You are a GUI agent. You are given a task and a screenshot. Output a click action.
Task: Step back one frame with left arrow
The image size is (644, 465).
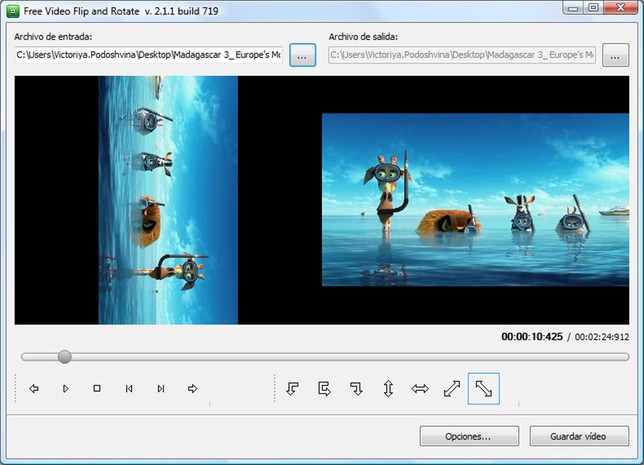click(34, 388)
